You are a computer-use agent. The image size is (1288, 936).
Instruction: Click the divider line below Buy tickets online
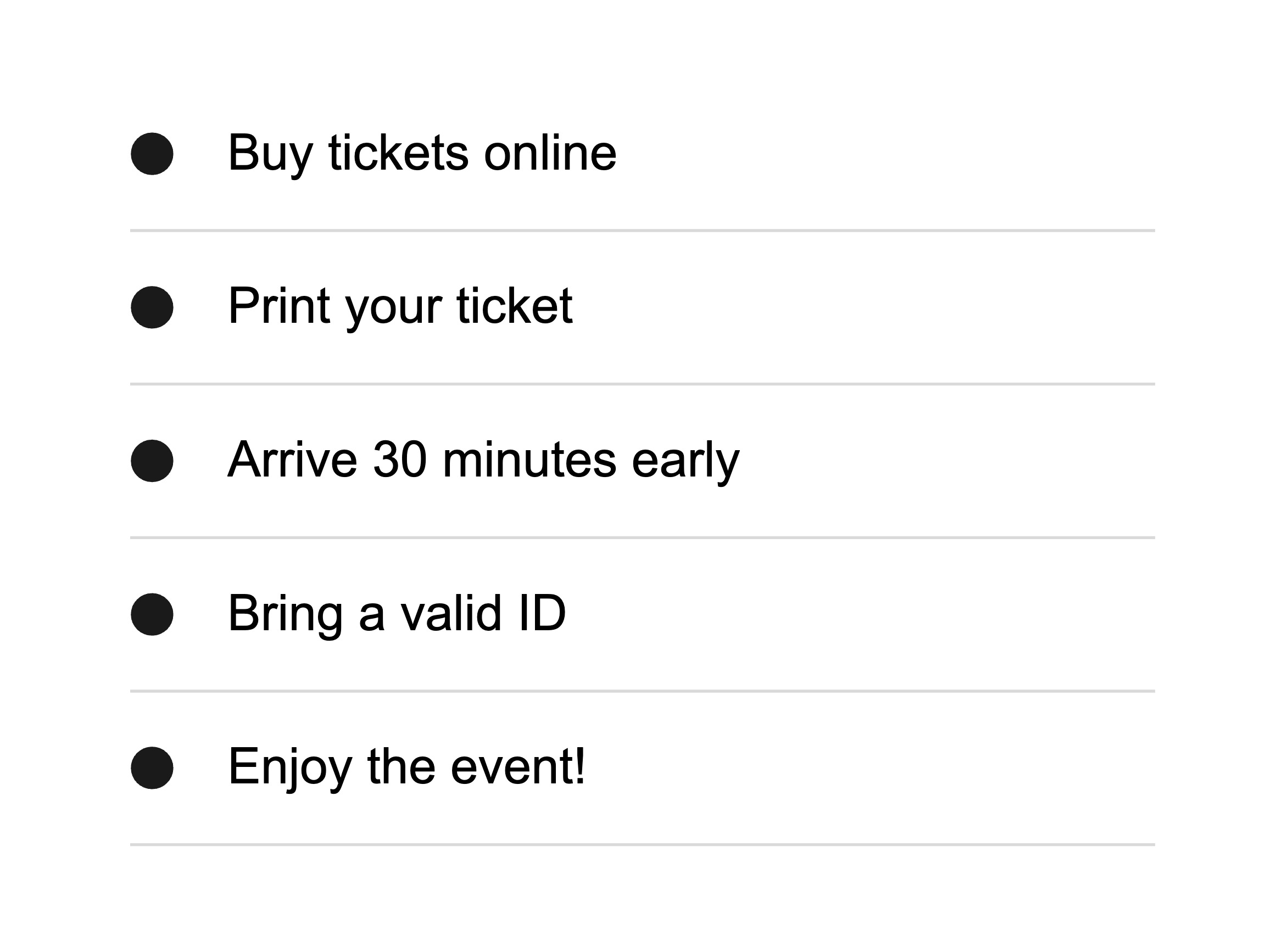642,231
